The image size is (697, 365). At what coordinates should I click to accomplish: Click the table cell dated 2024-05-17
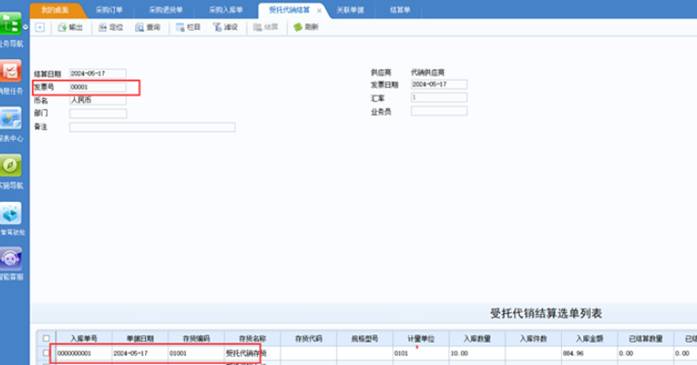coord(140,353)
